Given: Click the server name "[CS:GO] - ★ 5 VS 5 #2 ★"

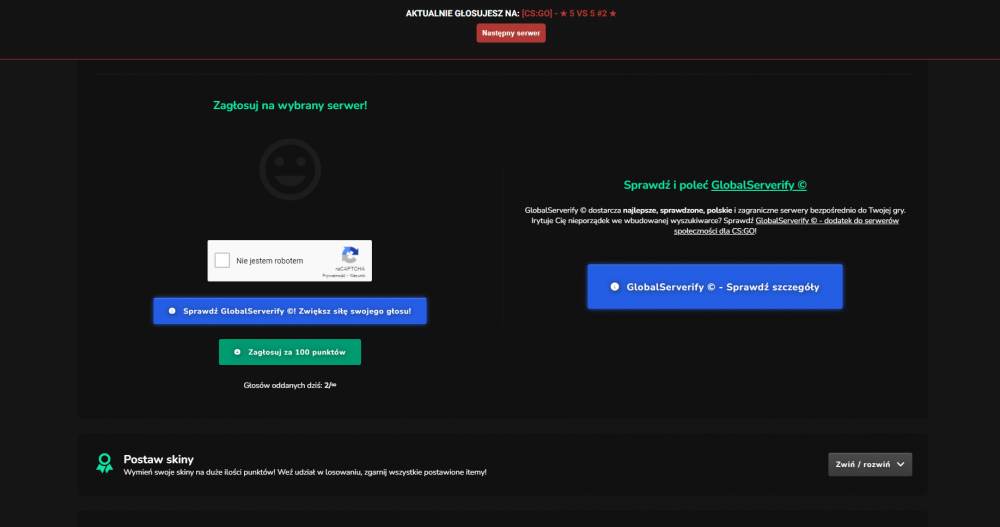Looking at the screenshot, I should [x=569, y=13].
